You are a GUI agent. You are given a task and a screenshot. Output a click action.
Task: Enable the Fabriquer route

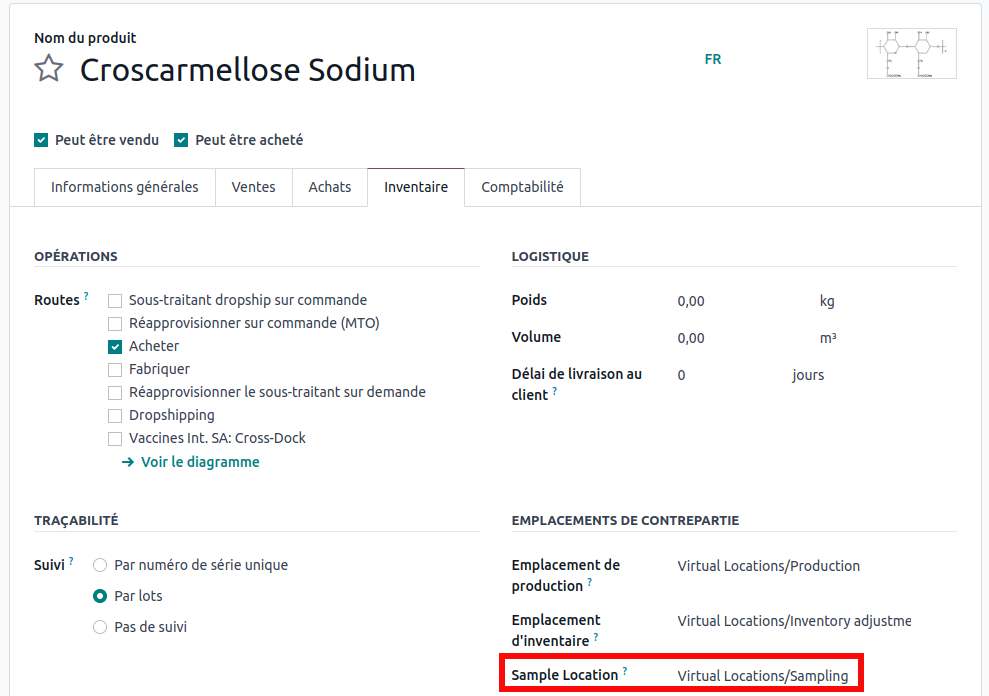pos(115,370)
